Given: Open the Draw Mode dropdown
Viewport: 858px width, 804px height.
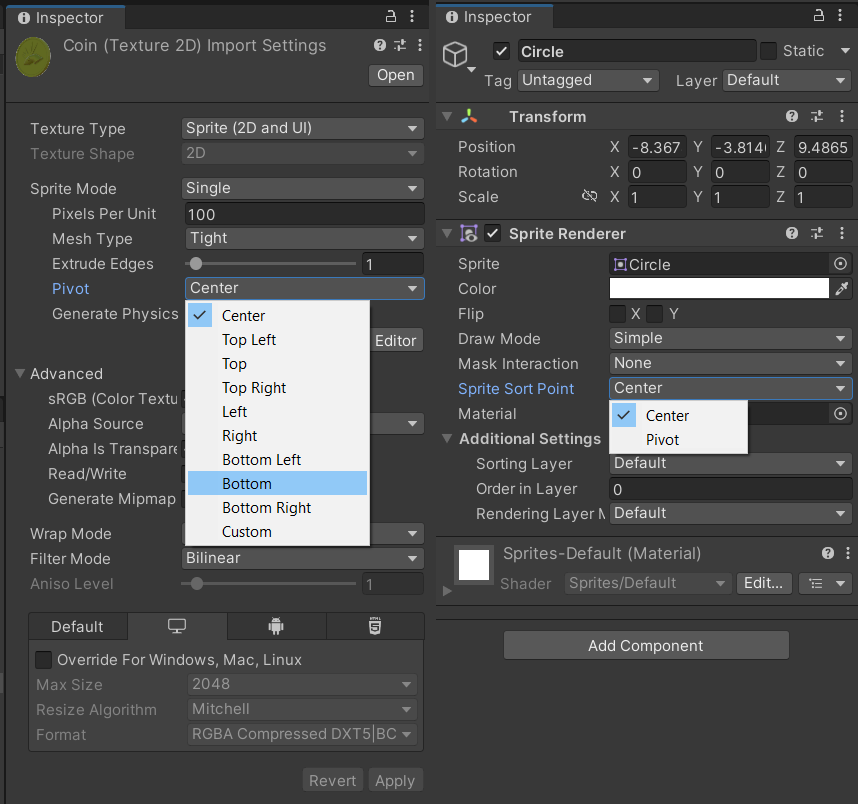Looking at the screenshot, I should coord(731,338).
